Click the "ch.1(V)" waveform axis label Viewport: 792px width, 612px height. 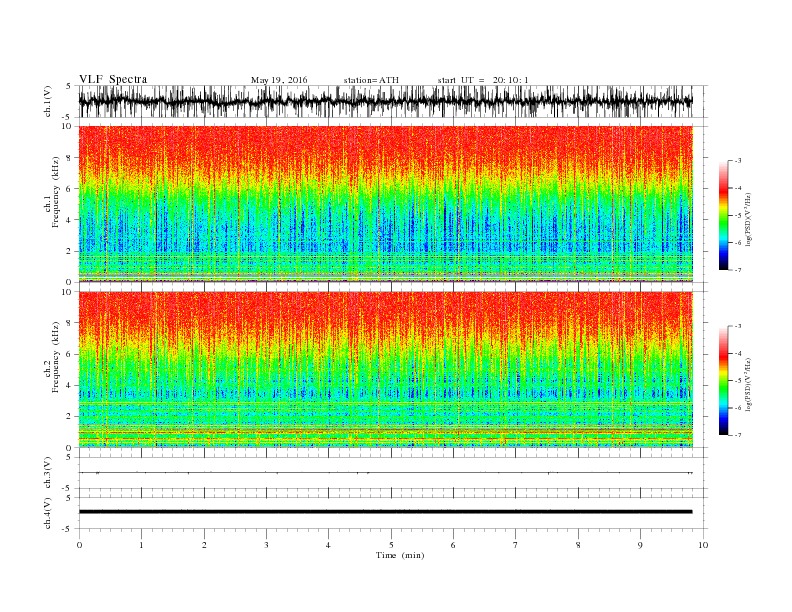[47, 101]
